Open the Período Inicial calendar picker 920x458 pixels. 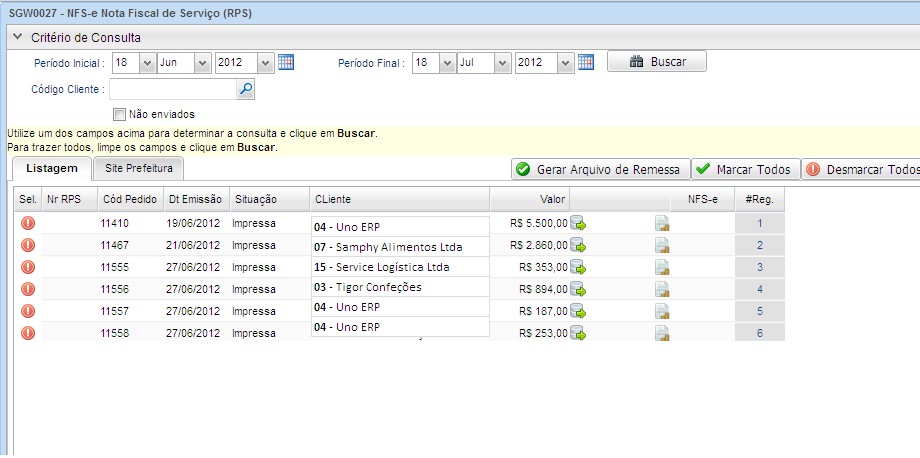(286, 62)
